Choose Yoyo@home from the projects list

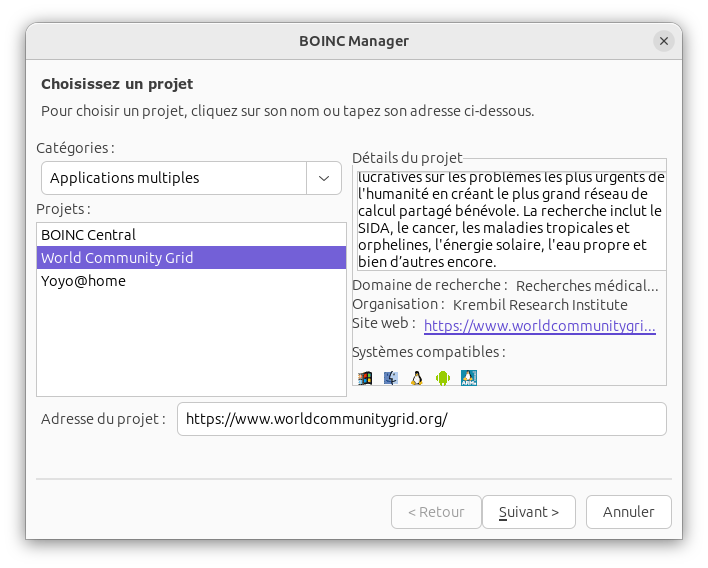pos(83,281)
